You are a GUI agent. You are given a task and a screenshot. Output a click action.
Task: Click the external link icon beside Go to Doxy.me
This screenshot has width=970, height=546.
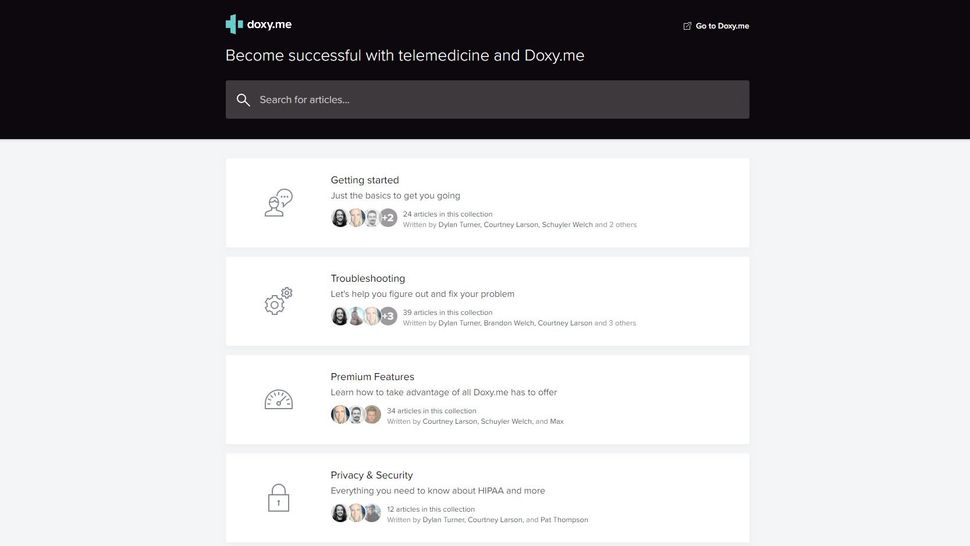(687, 26)
